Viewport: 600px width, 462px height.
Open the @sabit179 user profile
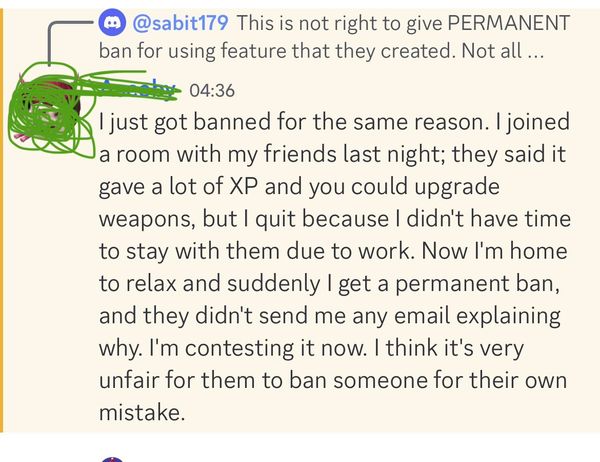pyautogui.click(x=178, y=22)
